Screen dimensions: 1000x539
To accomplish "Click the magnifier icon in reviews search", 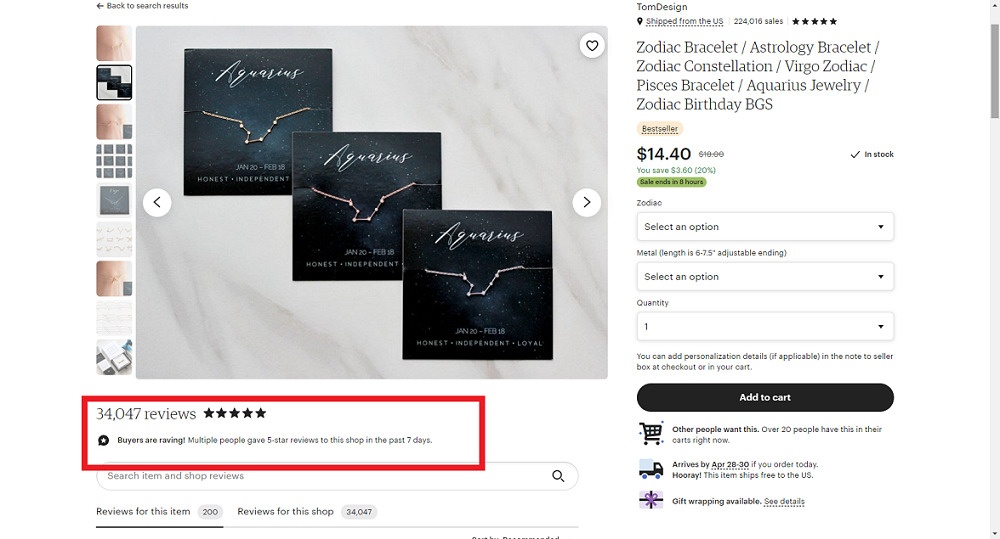I will (x=558, y=476).
